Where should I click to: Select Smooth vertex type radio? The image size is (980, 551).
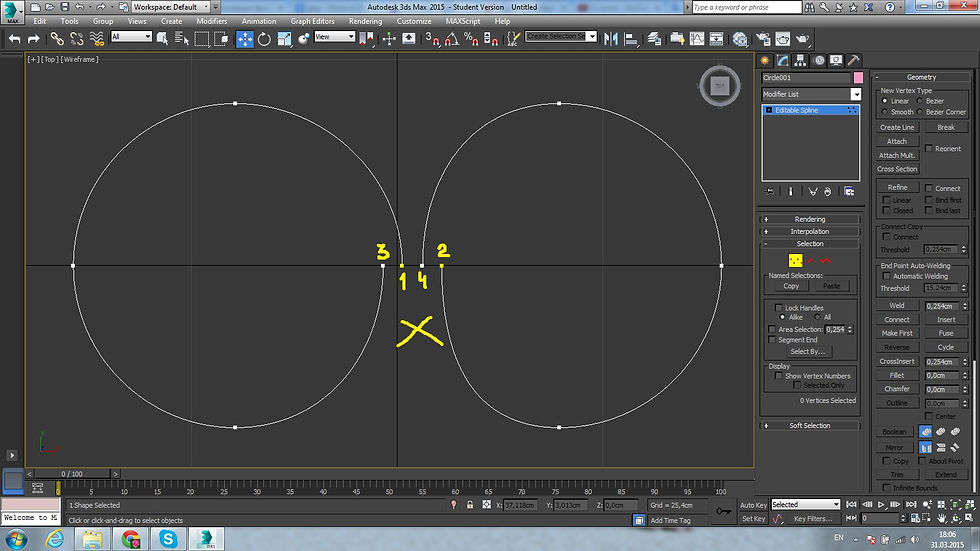(884, 112)
